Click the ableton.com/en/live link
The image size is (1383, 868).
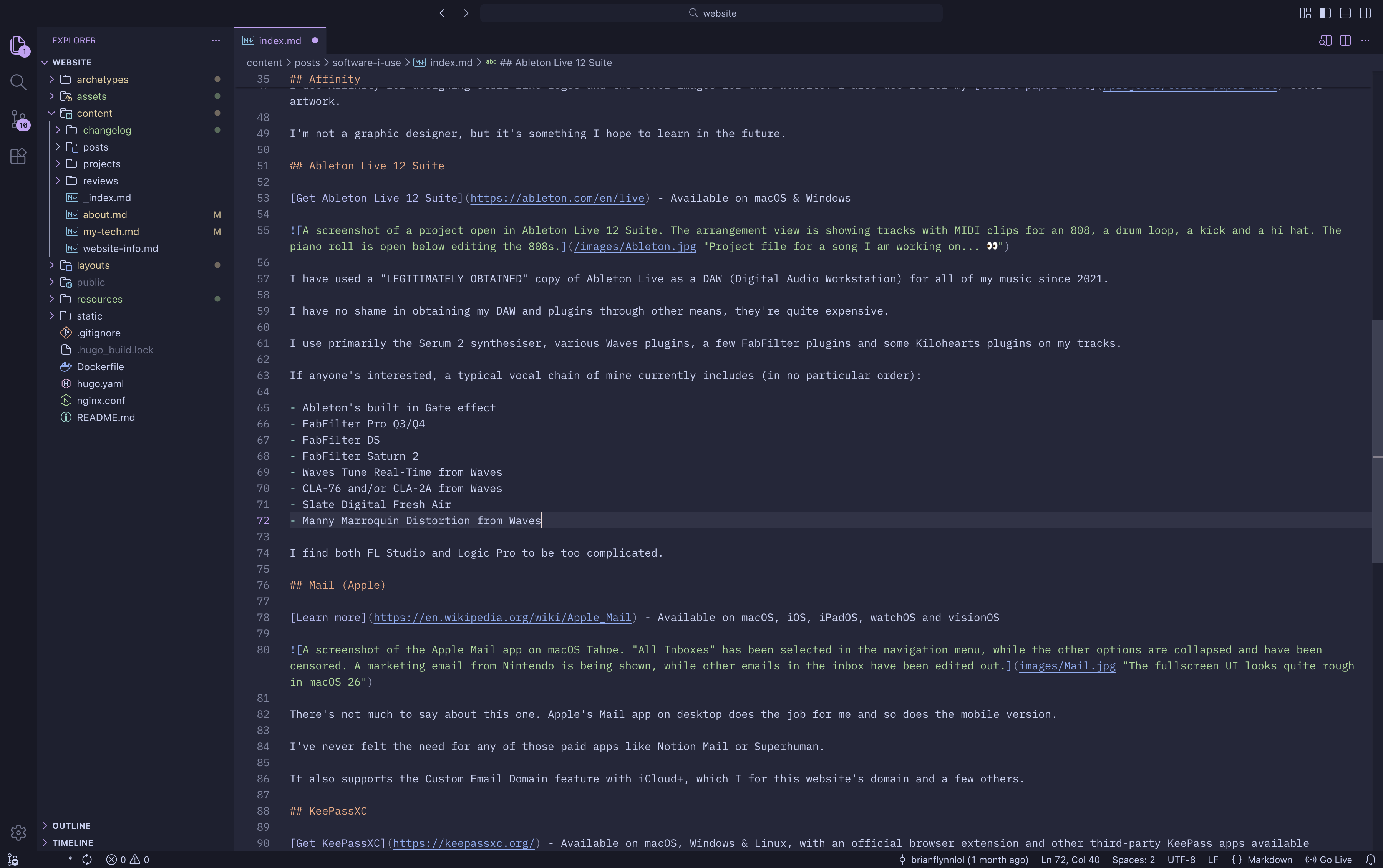557,198
